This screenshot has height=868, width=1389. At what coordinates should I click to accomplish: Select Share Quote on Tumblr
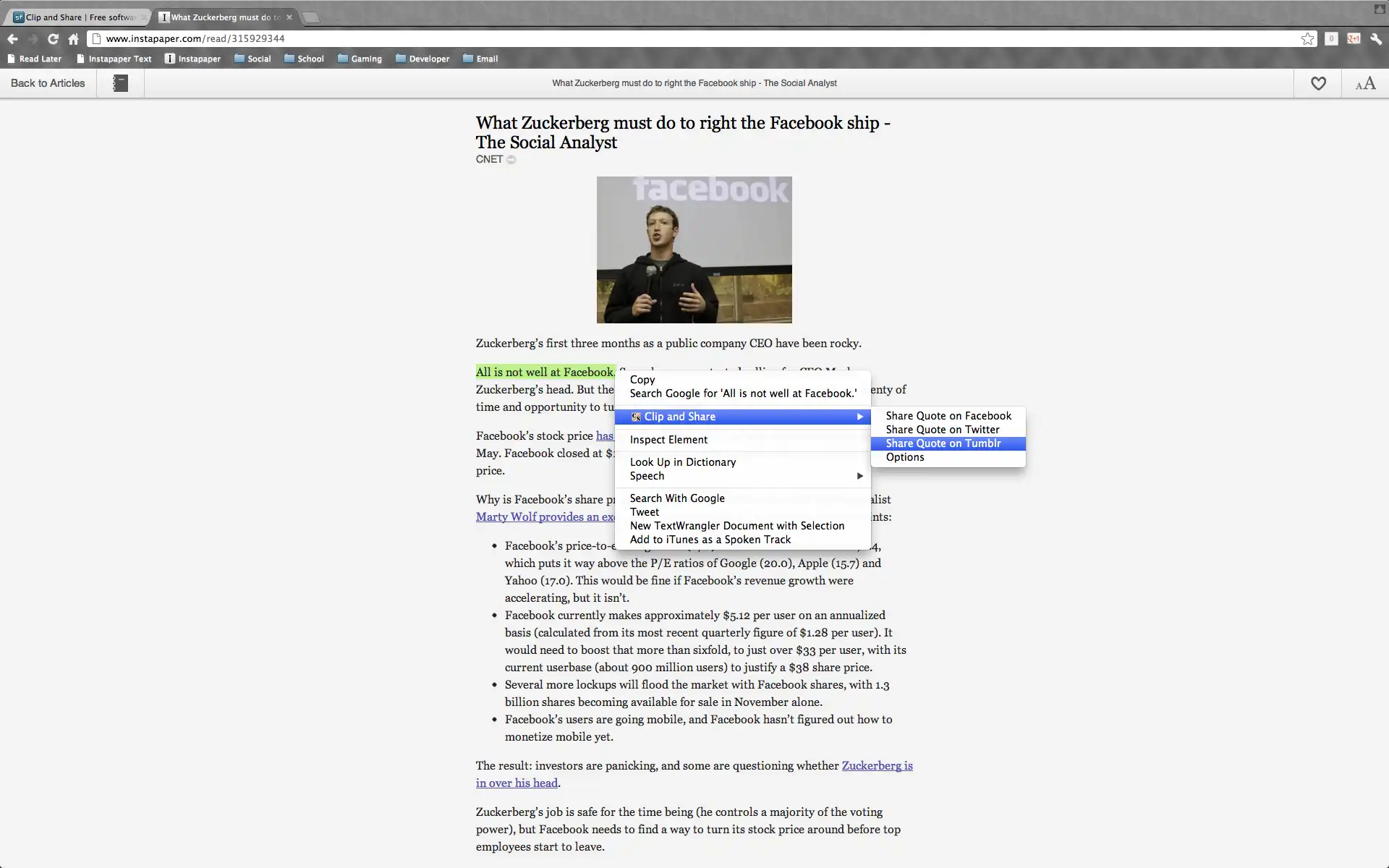[x=943, y=443]
